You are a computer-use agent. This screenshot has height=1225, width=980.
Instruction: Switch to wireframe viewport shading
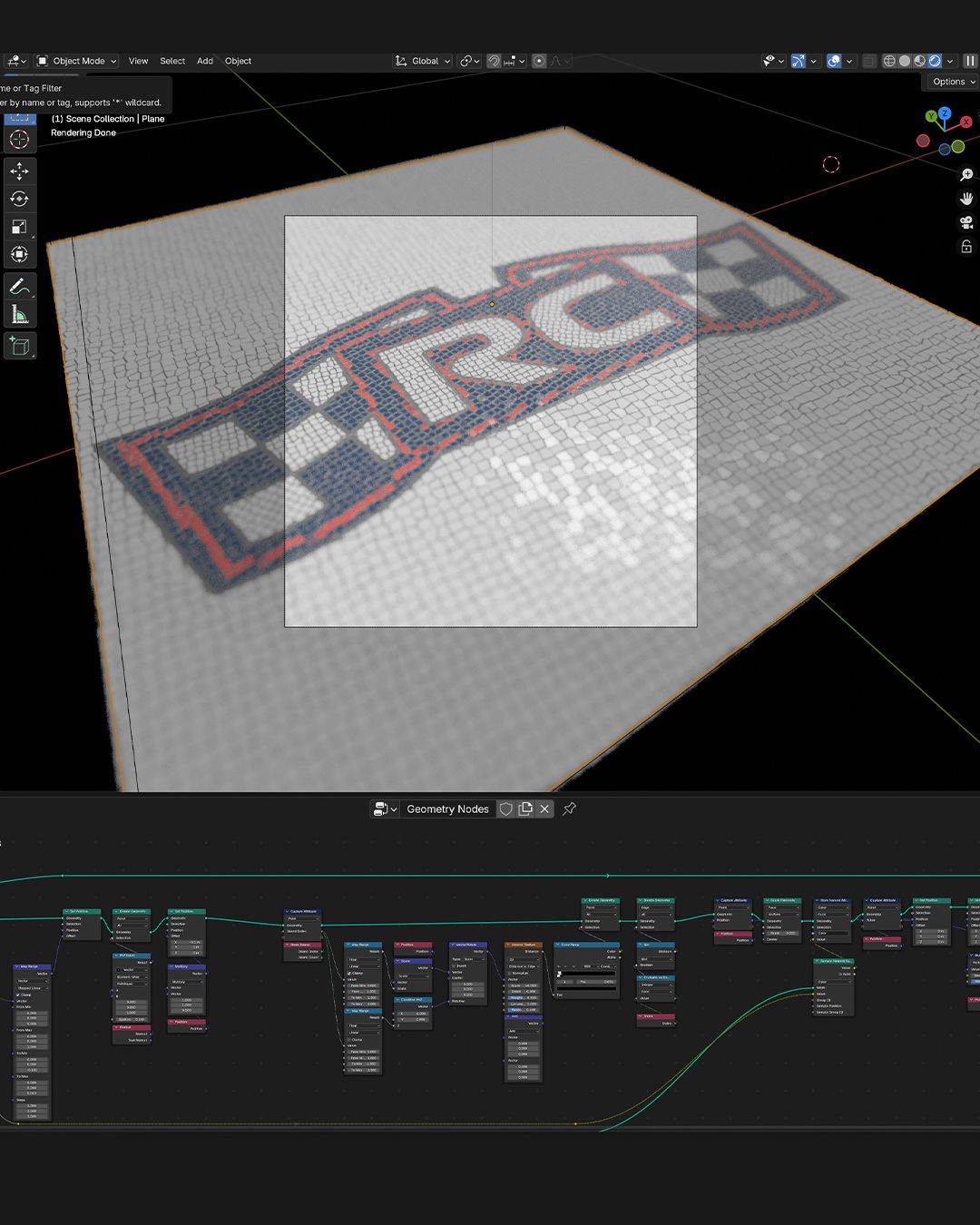pos(889,61)
